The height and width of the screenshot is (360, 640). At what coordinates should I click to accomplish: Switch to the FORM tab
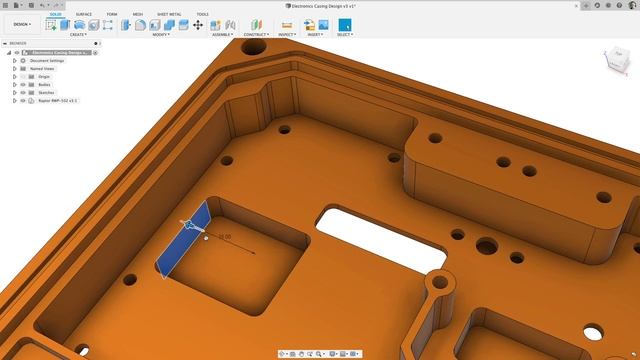(x=112, y=14)
